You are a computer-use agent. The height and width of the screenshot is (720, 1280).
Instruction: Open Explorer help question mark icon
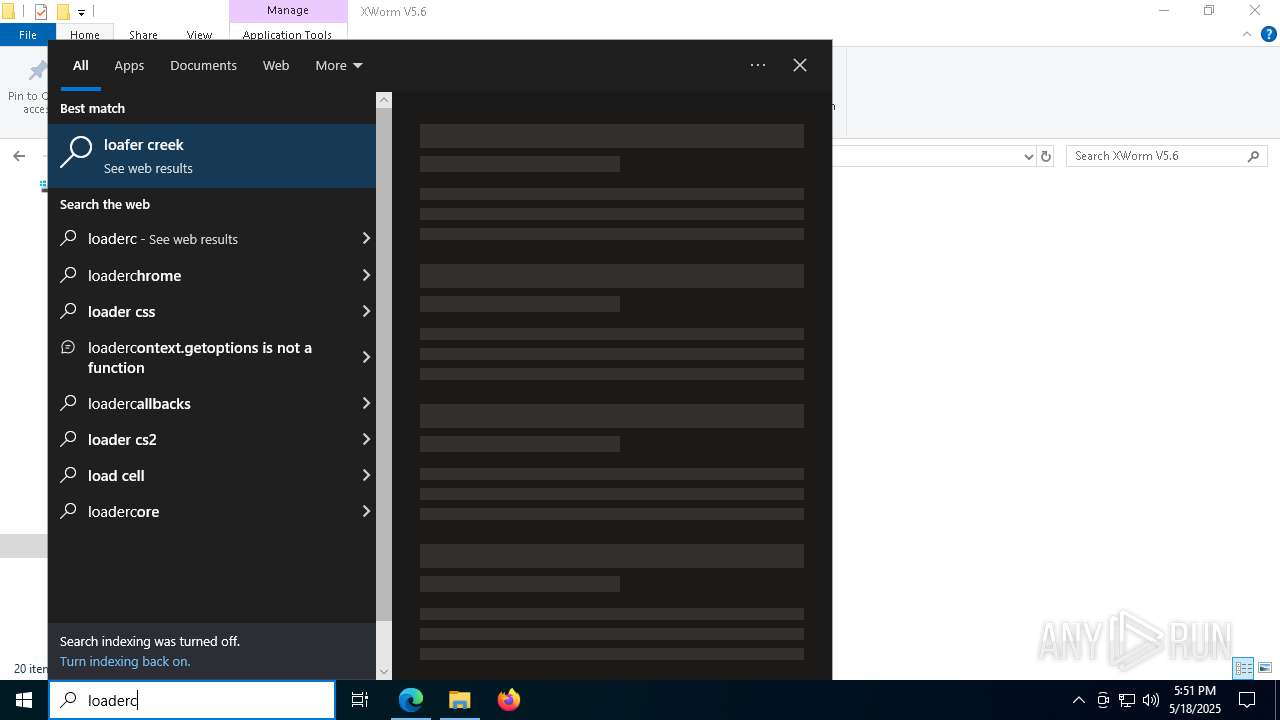pyautogui.click(x=1268, y=34)
